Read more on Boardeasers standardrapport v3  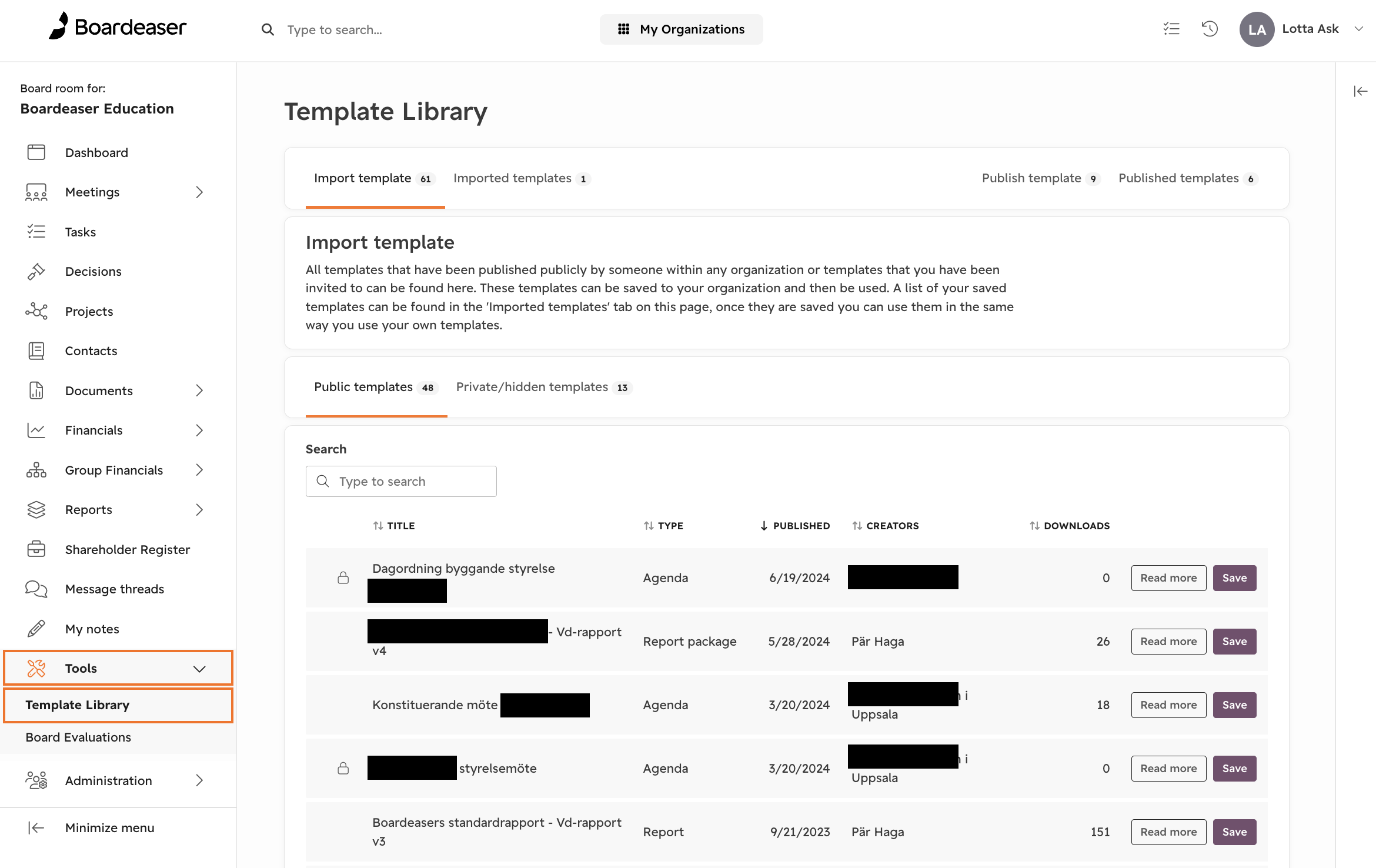coord(1168,832)
